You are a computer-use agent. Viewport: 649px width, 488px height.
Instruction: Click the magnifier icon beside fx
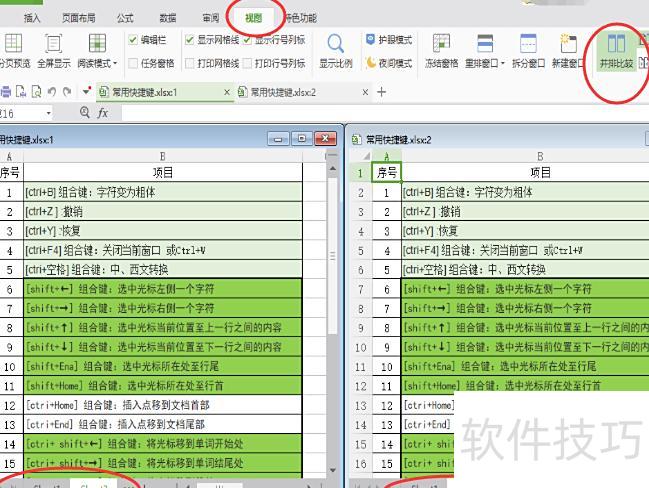coord(85,112)
